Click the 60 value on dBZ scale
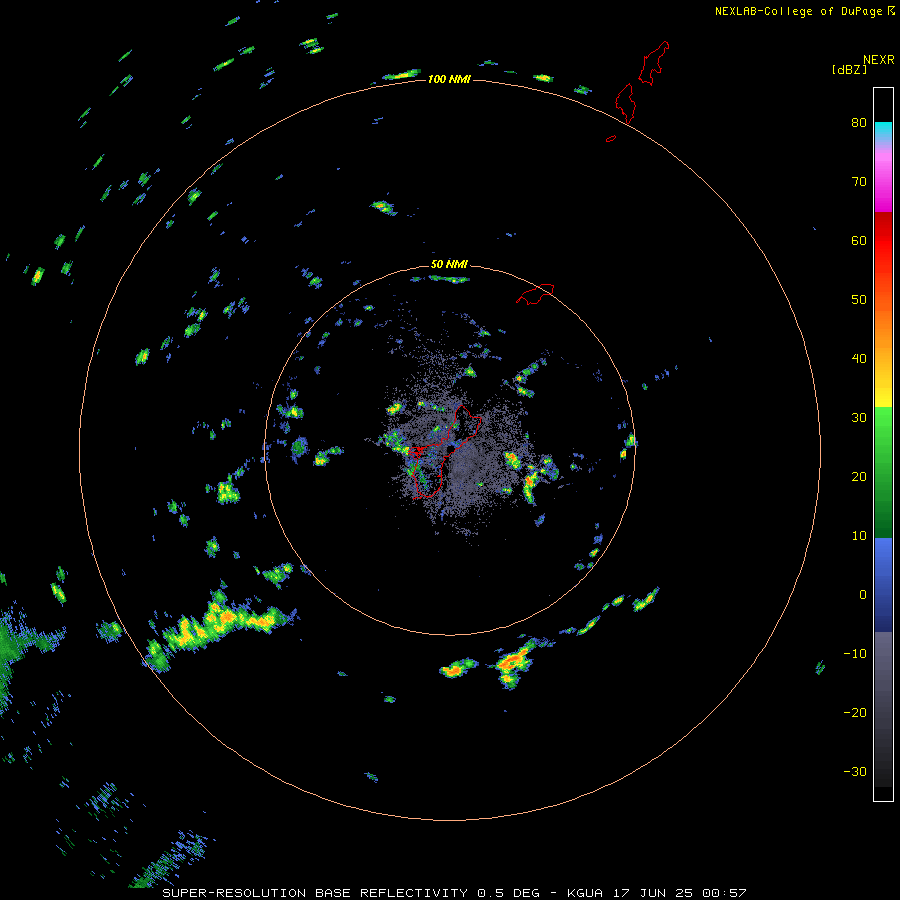The height and width of the screenshot is (900, 900). pos(859,240)
